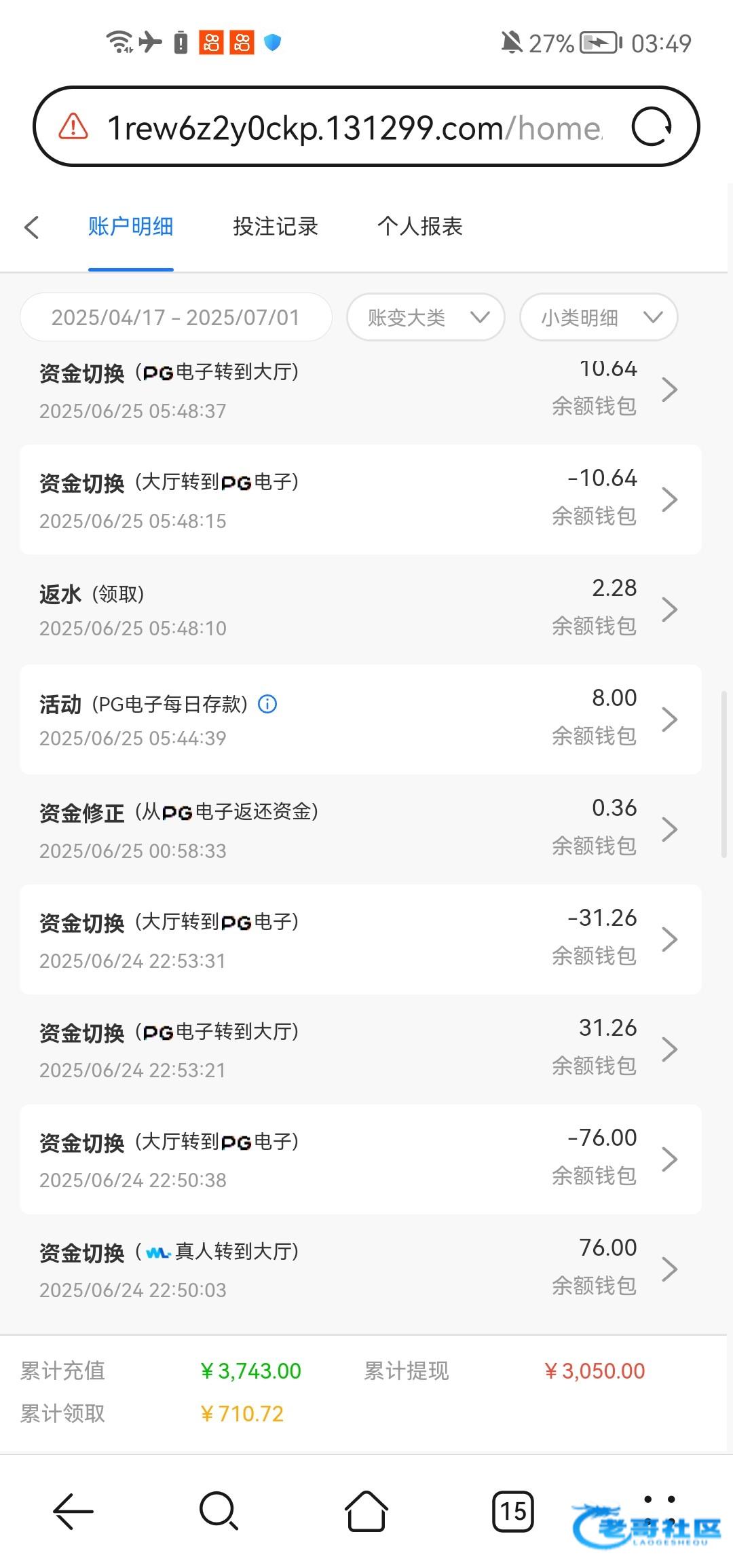Open the -76.00 大厅转到PG电子 transfer

point(360,1159)
